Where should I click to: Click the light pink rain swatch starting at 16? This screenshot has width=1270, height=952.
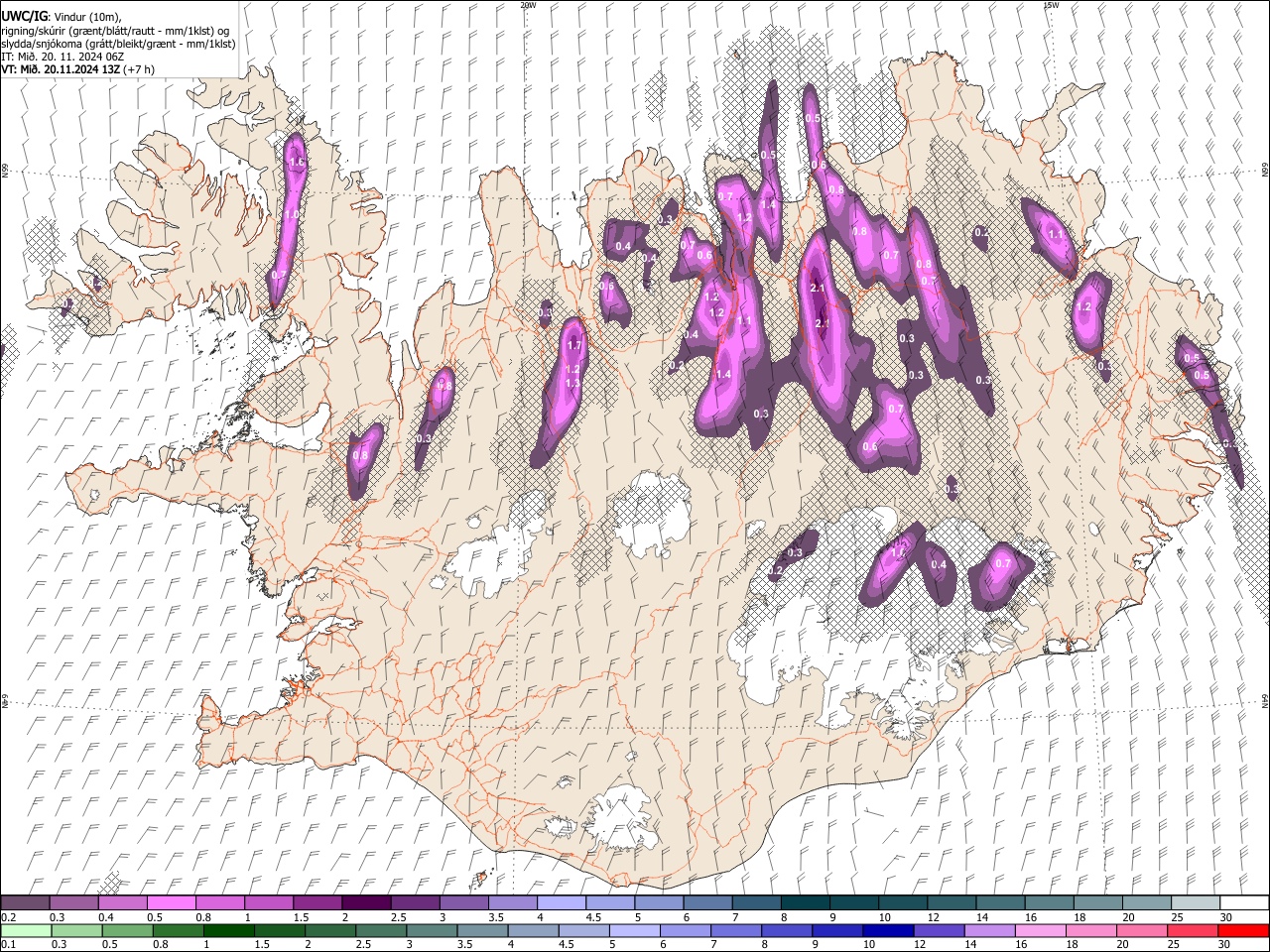(x=1039, y=931)
